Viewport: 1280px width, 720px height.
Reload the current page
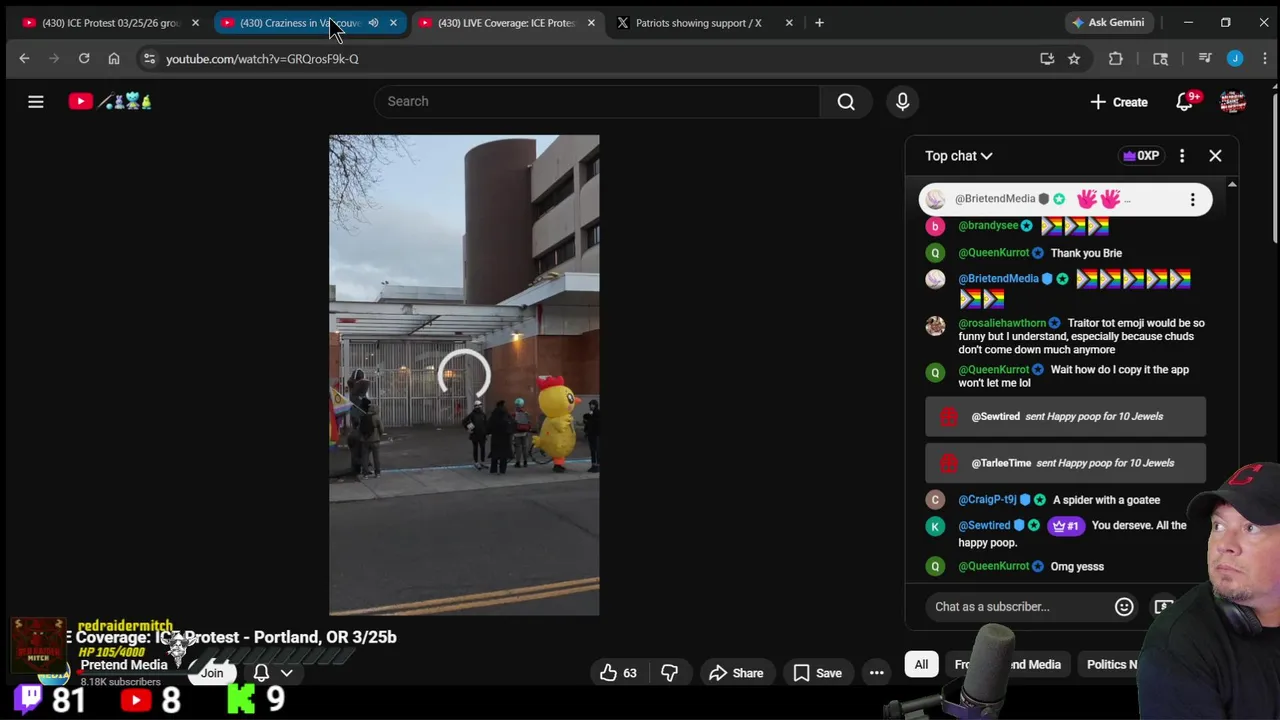(x=84, y=59)
